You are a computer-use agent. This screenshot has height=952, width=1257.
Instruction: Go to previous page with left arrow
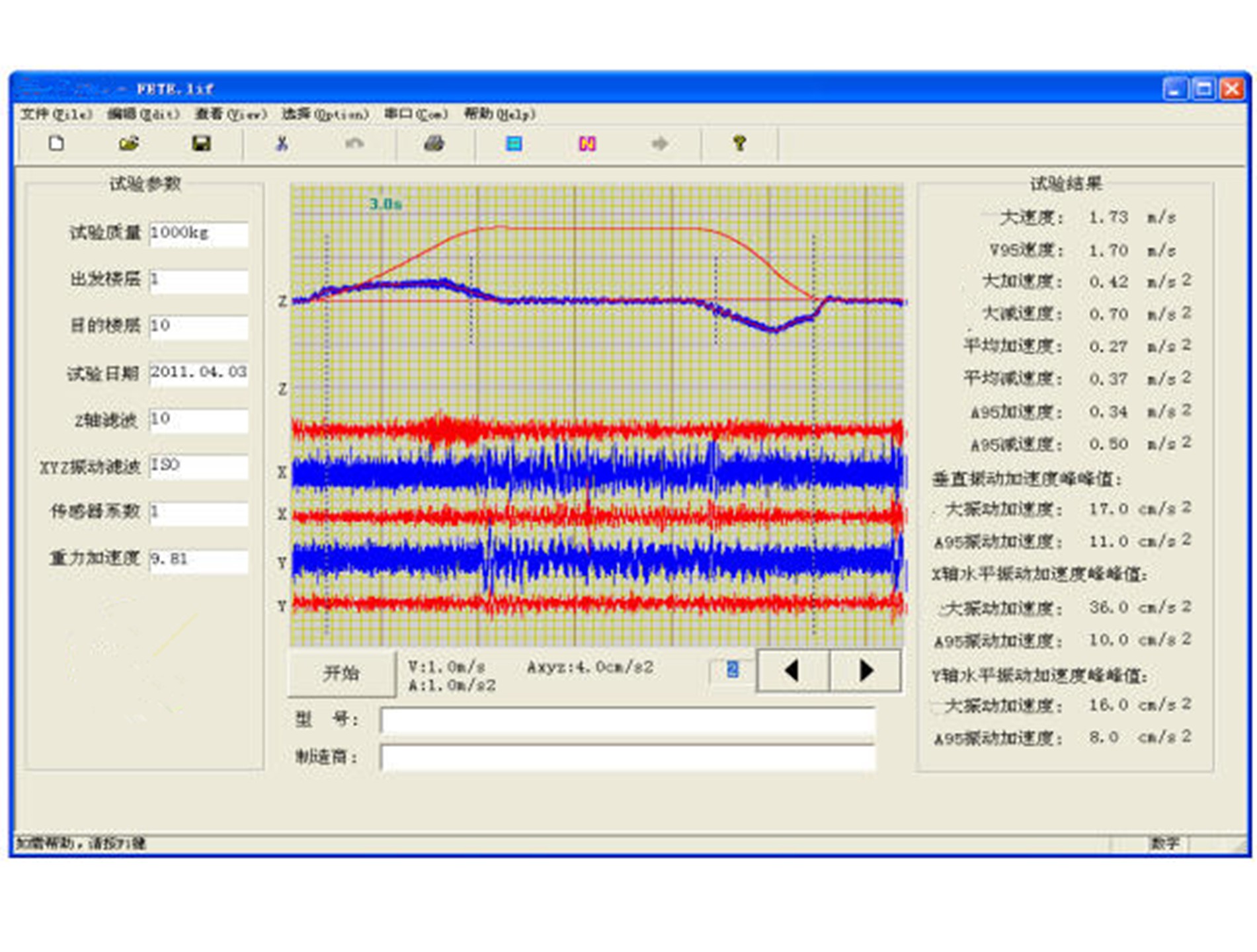(792, 671)
